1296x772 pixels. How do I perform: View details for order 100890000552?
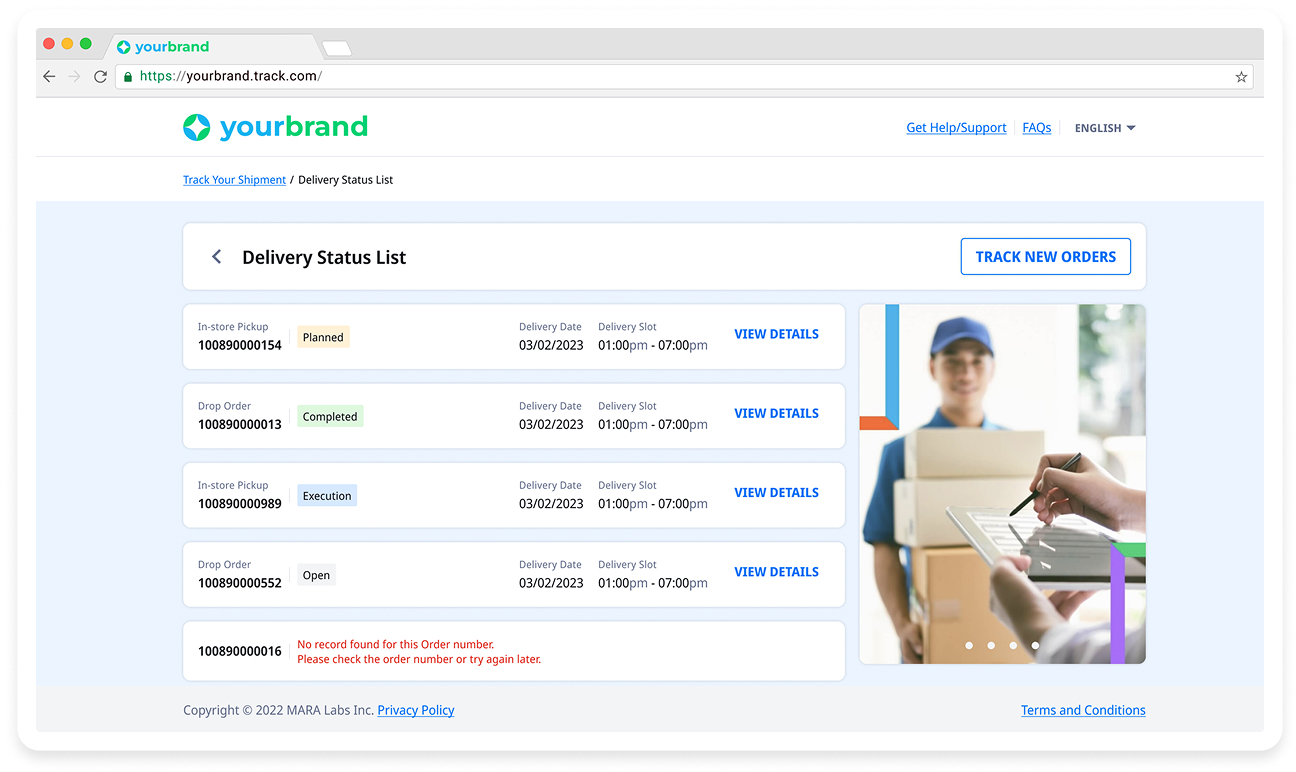(x=776, y=572)
